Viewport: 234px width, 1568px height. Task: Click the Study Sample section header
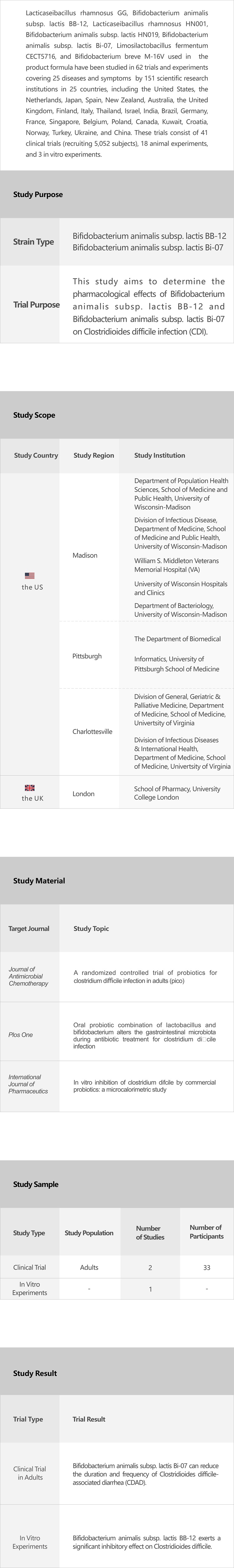pyautogui.click(x=36, y=1184)
